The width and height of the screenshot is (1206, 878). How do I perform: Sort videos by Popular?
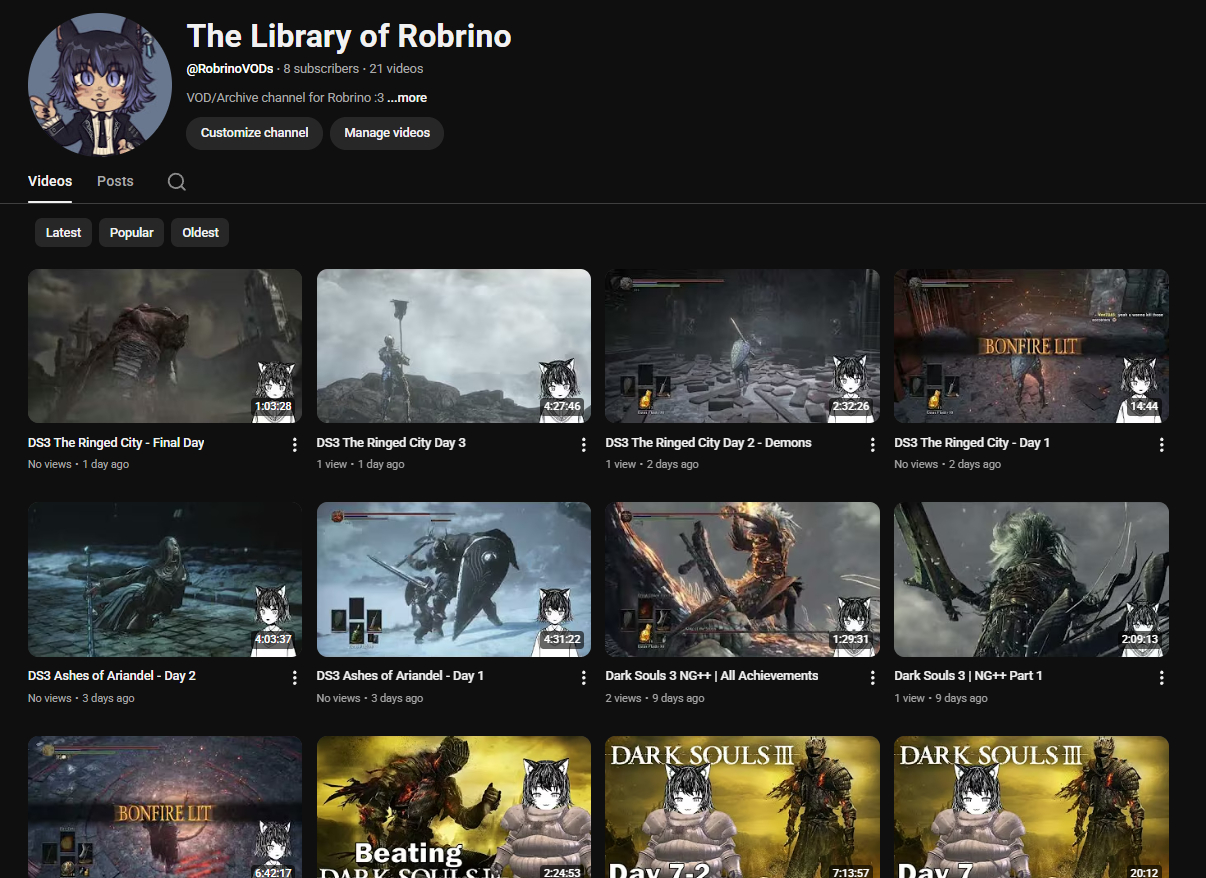131,233
